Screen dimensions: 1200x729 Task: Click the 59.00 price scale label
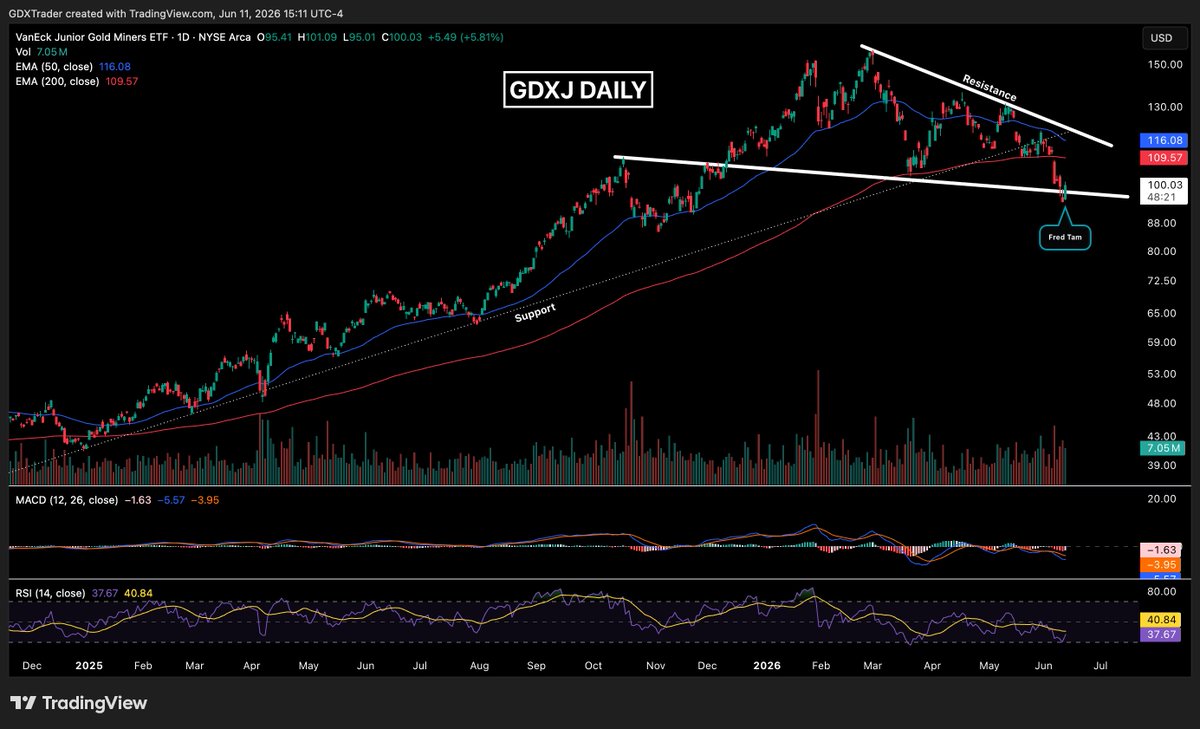point(1163,342)
